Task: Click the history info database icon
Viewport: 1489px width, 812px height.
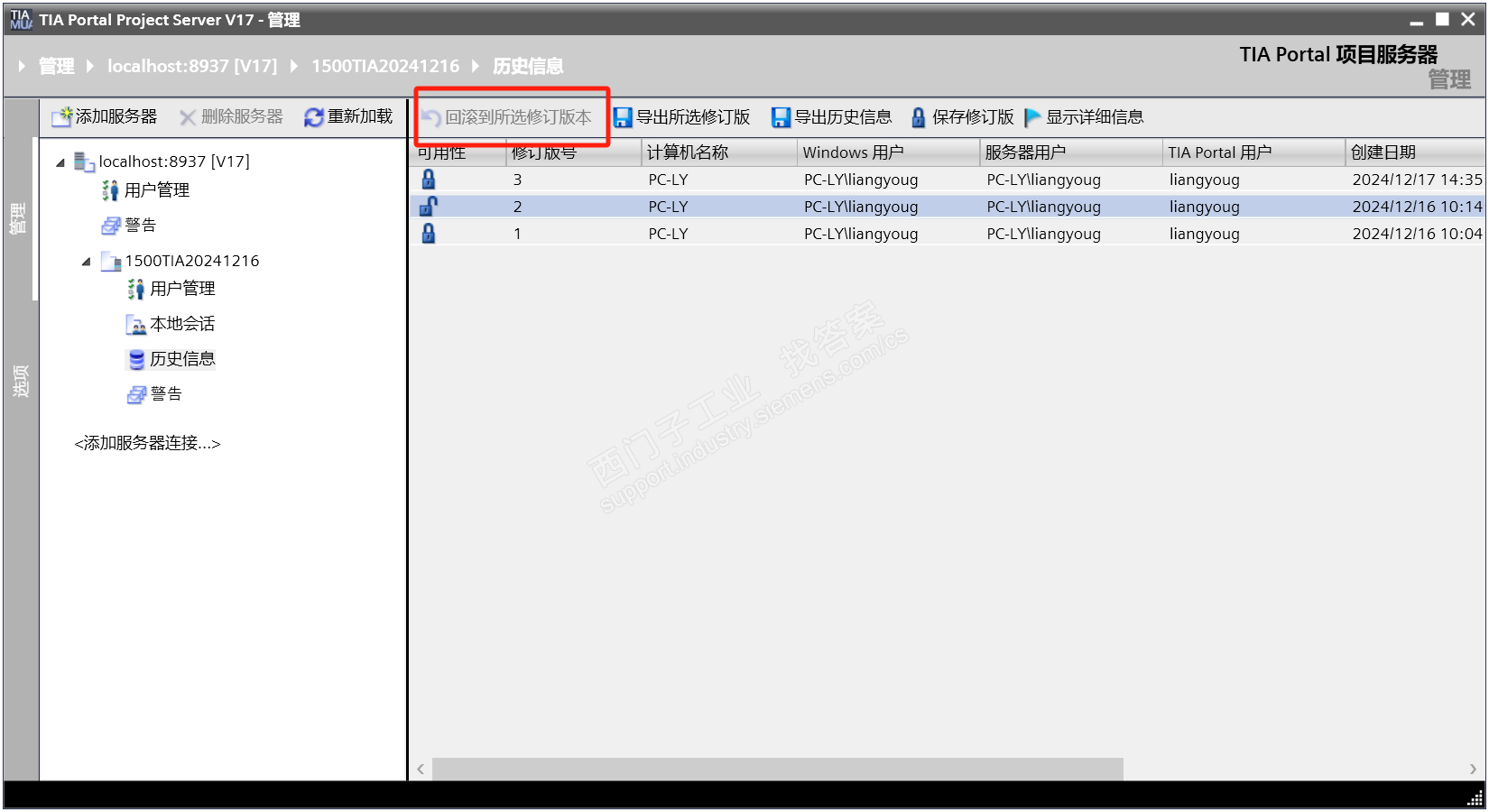Action: pyautogui.click(x=136, y=360)
